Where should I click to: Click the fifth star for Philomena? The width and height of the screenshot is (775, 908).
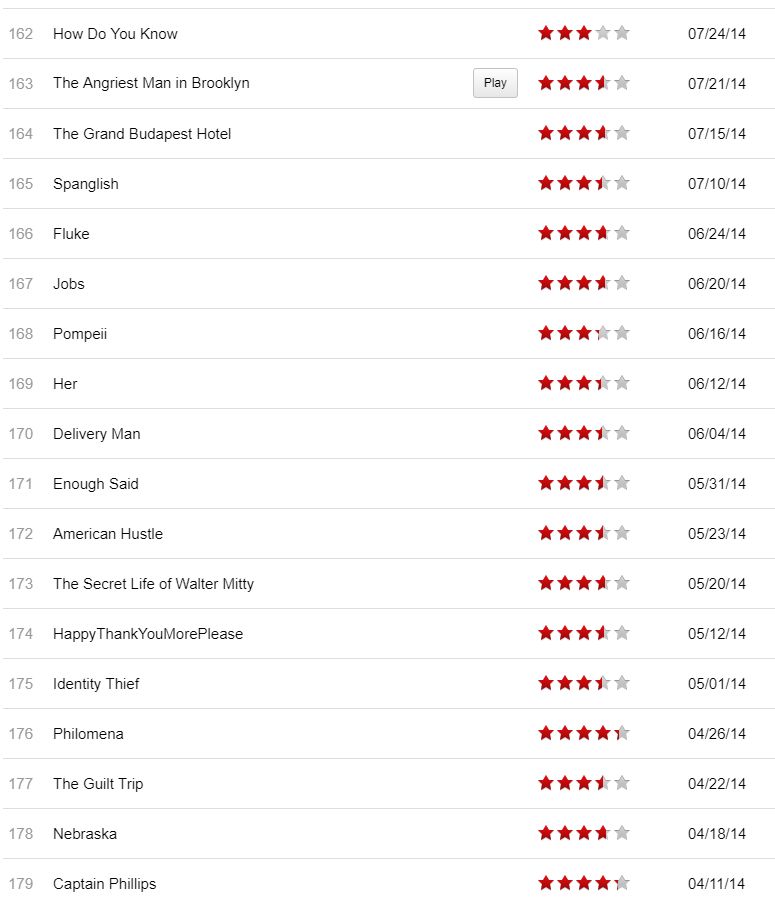tap(622, 733)
